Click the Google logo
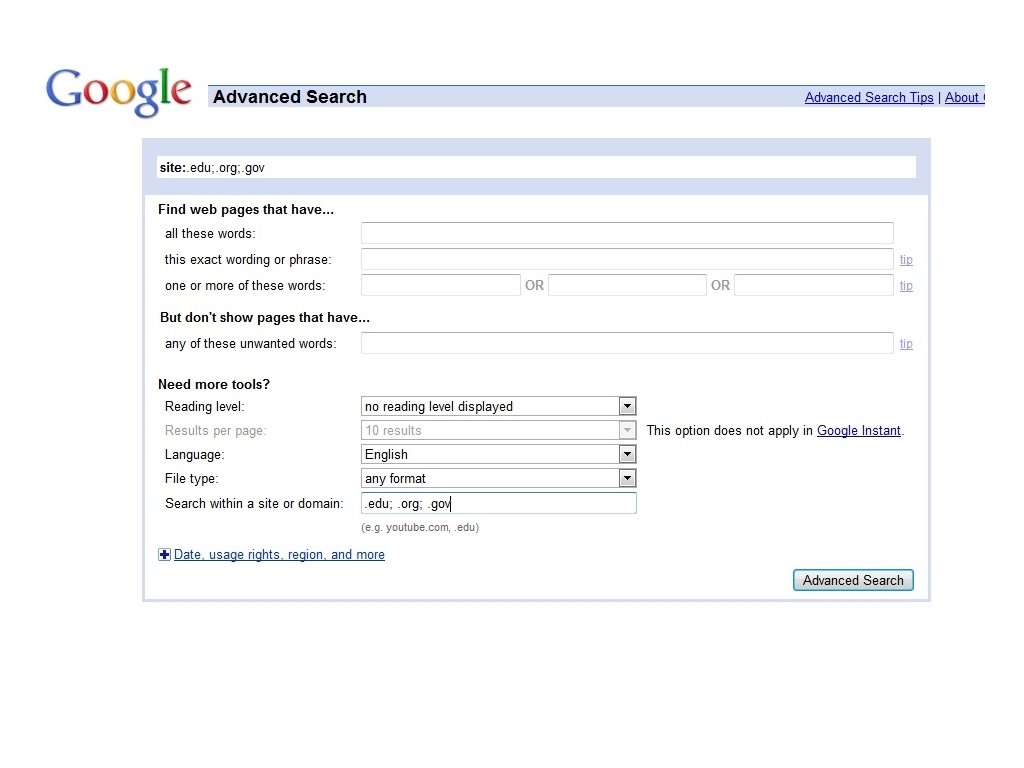The height and width of the screenshot is (768, 1024). pyautogui.click(x=118, y=92)
